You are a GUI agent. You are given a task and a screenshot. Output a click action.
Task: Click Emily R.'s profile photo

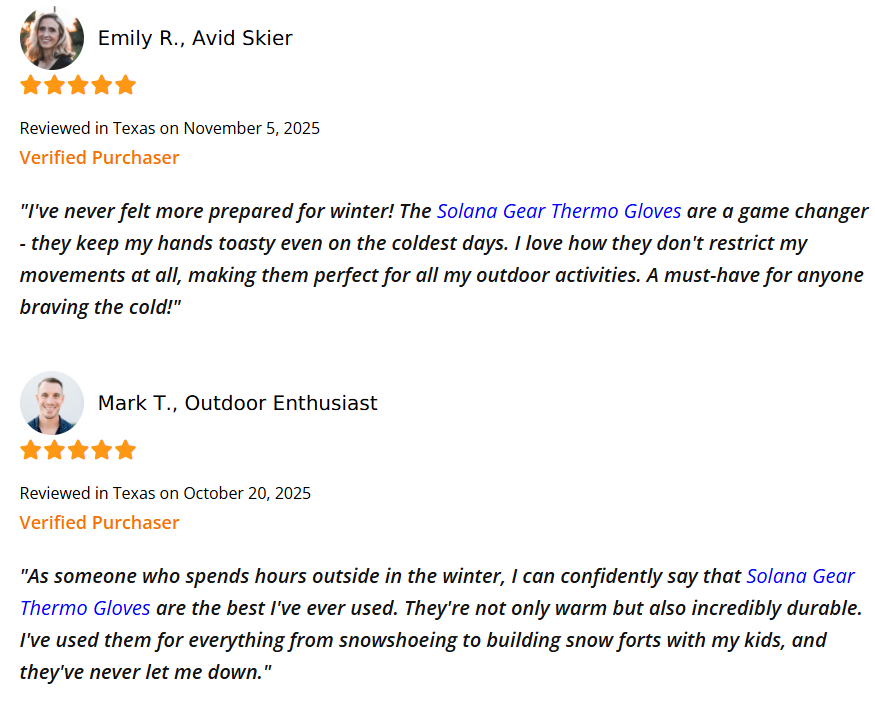click(x=51, y=39)
